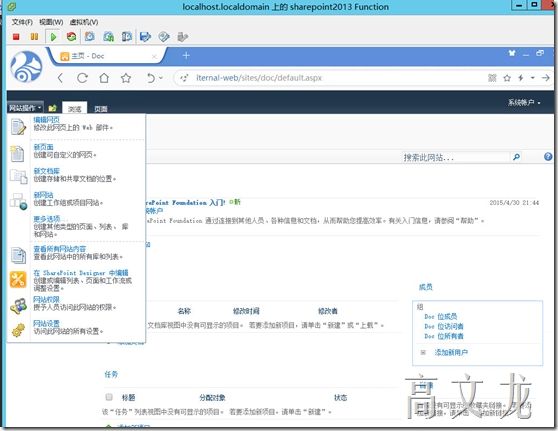Sort by 状态 column header

tap(340, 398)
